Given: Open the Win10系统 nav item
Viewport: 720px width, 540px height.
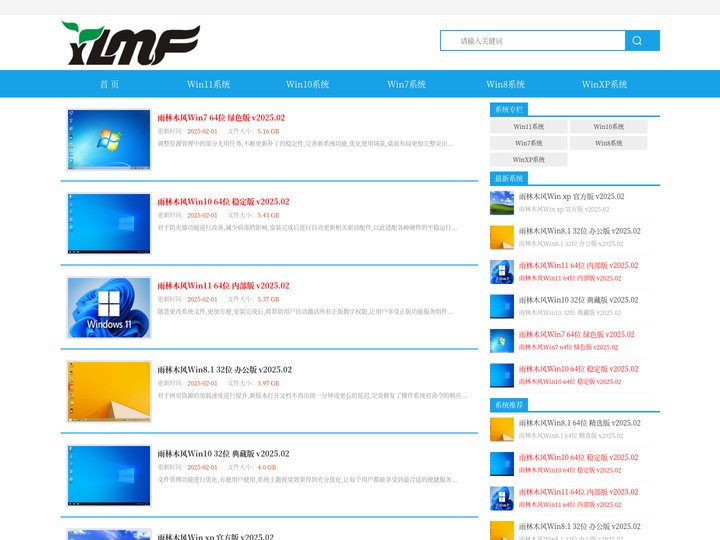Looking at the screenshot, I should pos(308,84).
